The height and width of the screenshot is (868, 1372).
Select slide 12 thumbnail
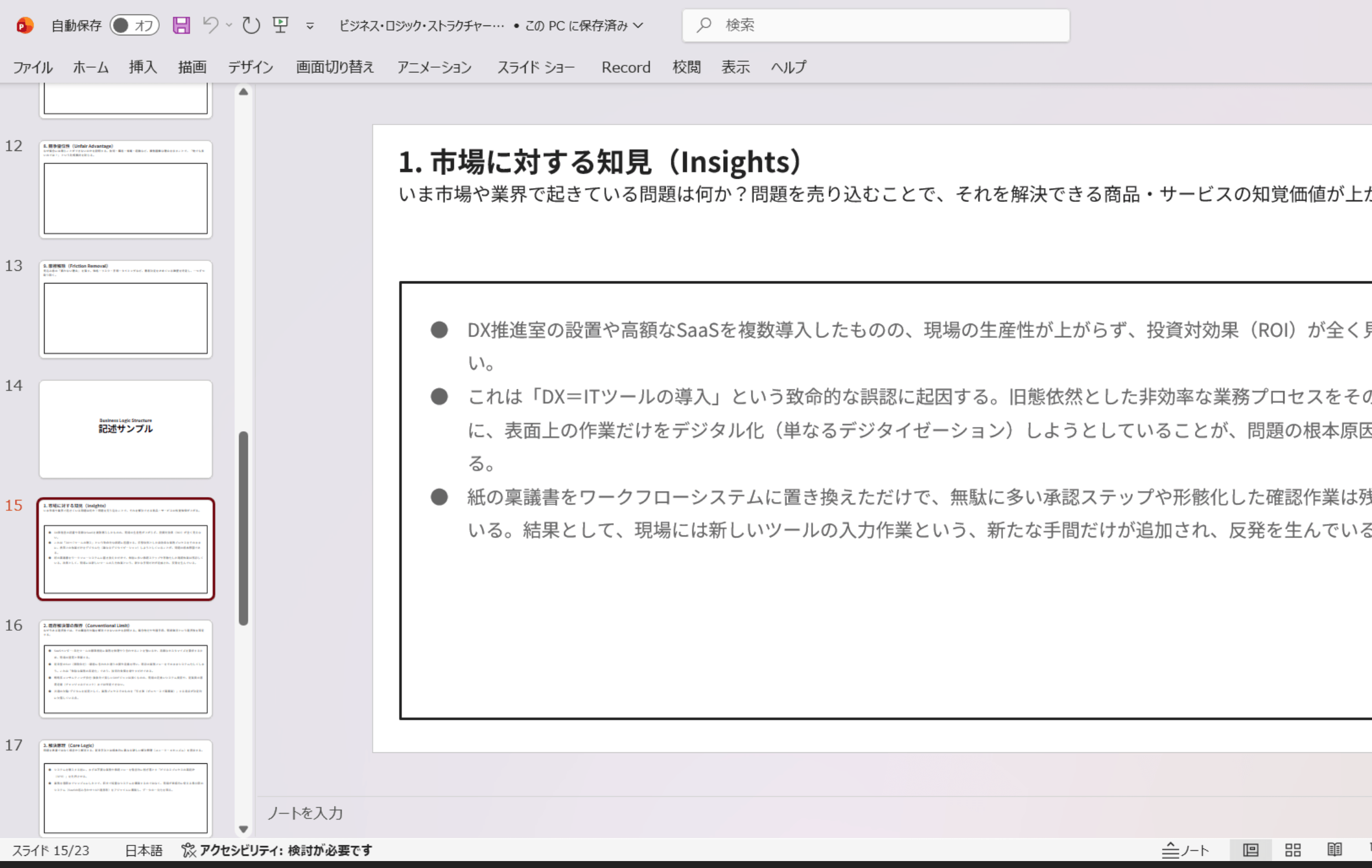coord(126,189)
